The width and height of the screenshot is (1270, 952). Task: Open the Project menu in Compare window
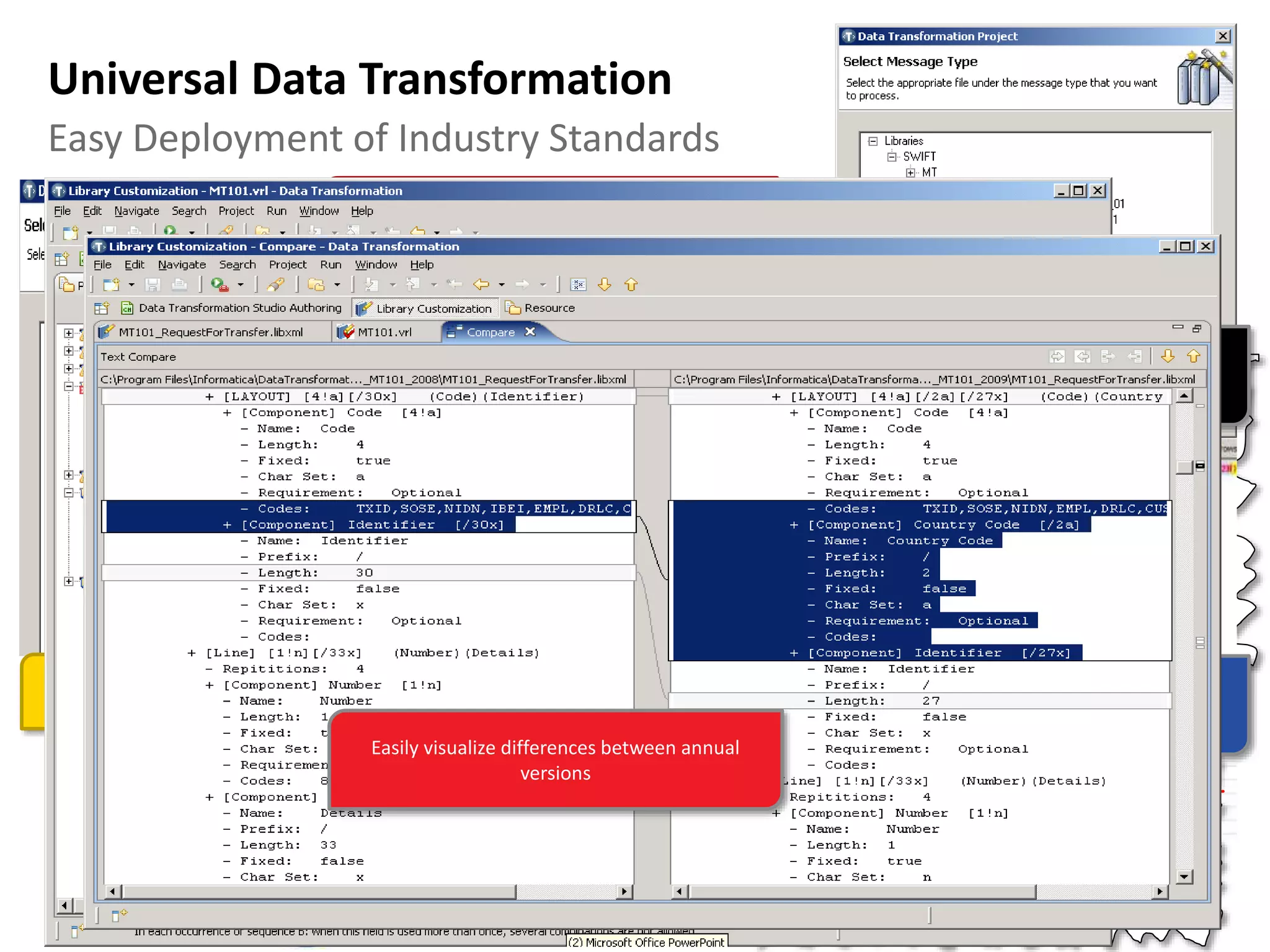point(288,265)
